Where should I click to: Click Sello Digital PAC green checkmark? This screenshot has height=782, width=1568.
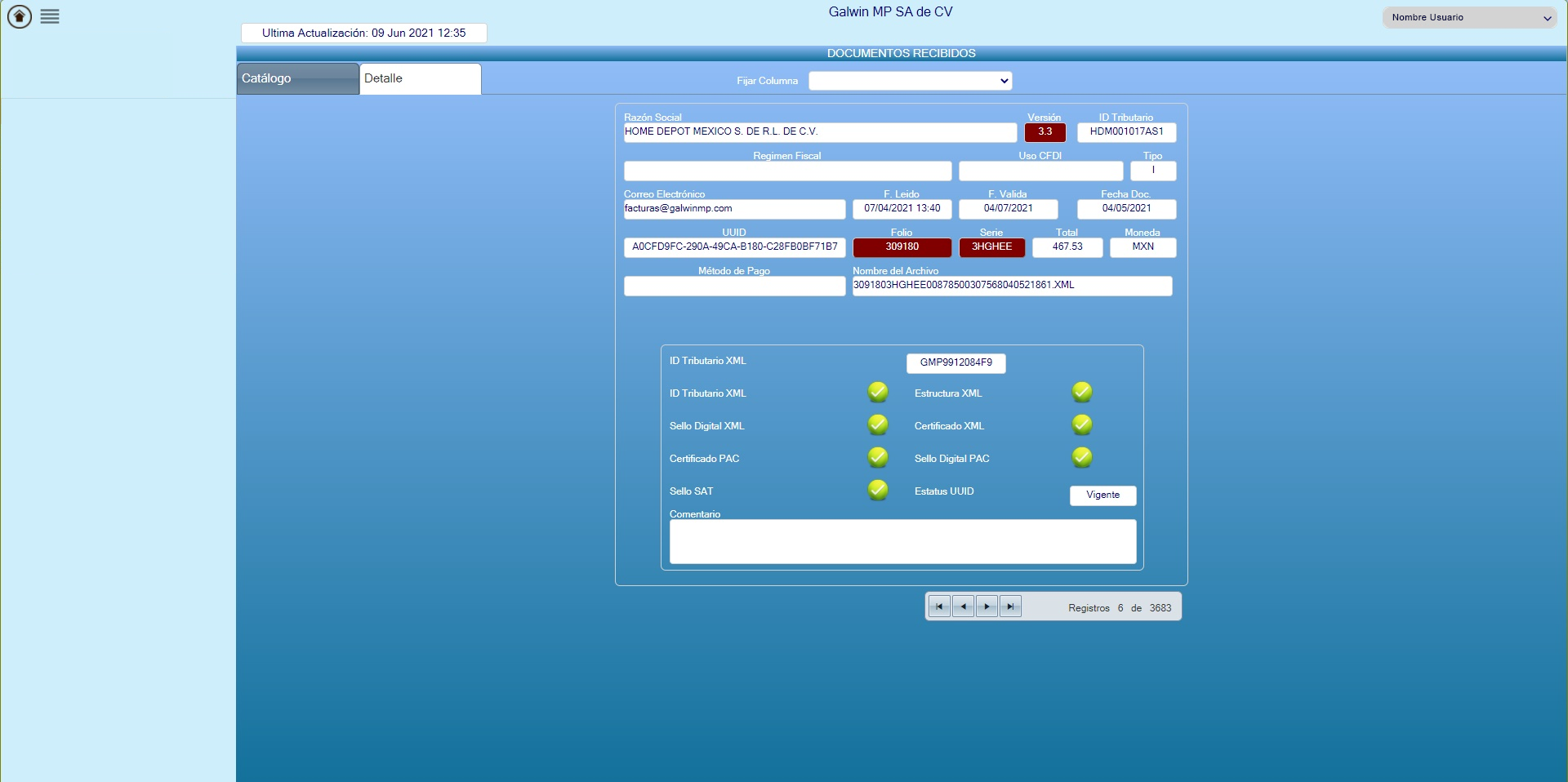[1082, 457]
